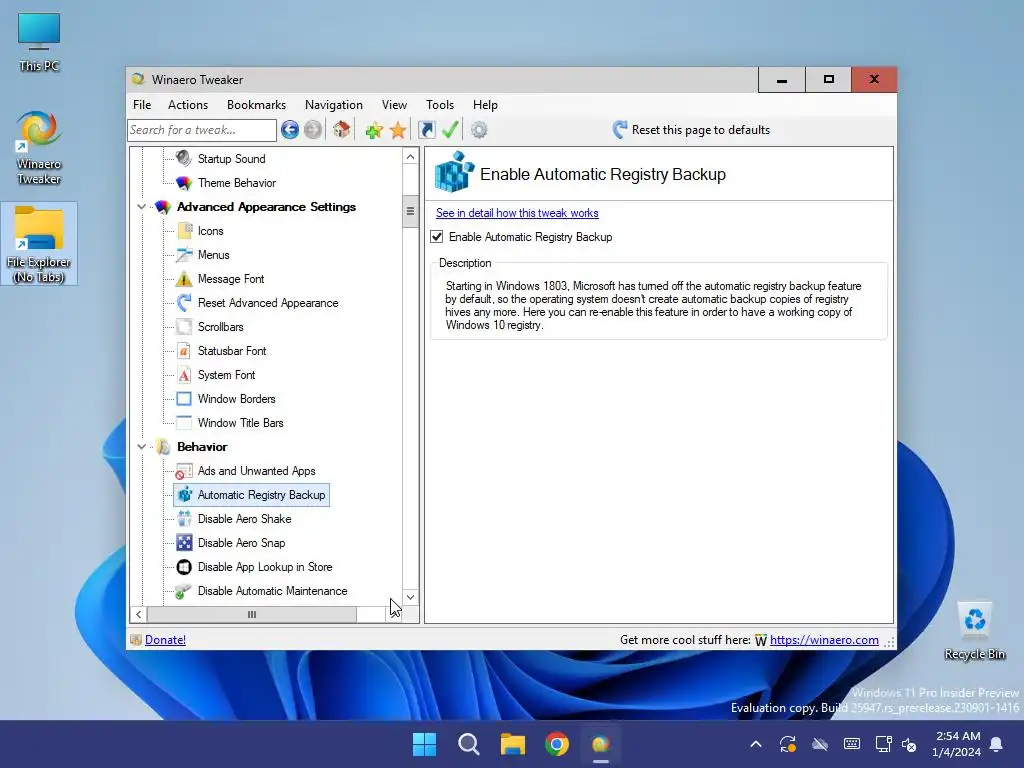1024x768 pixels.
Task: Click tree scroll left arrow
Action: pyautogui.click(x=138, y=615)
